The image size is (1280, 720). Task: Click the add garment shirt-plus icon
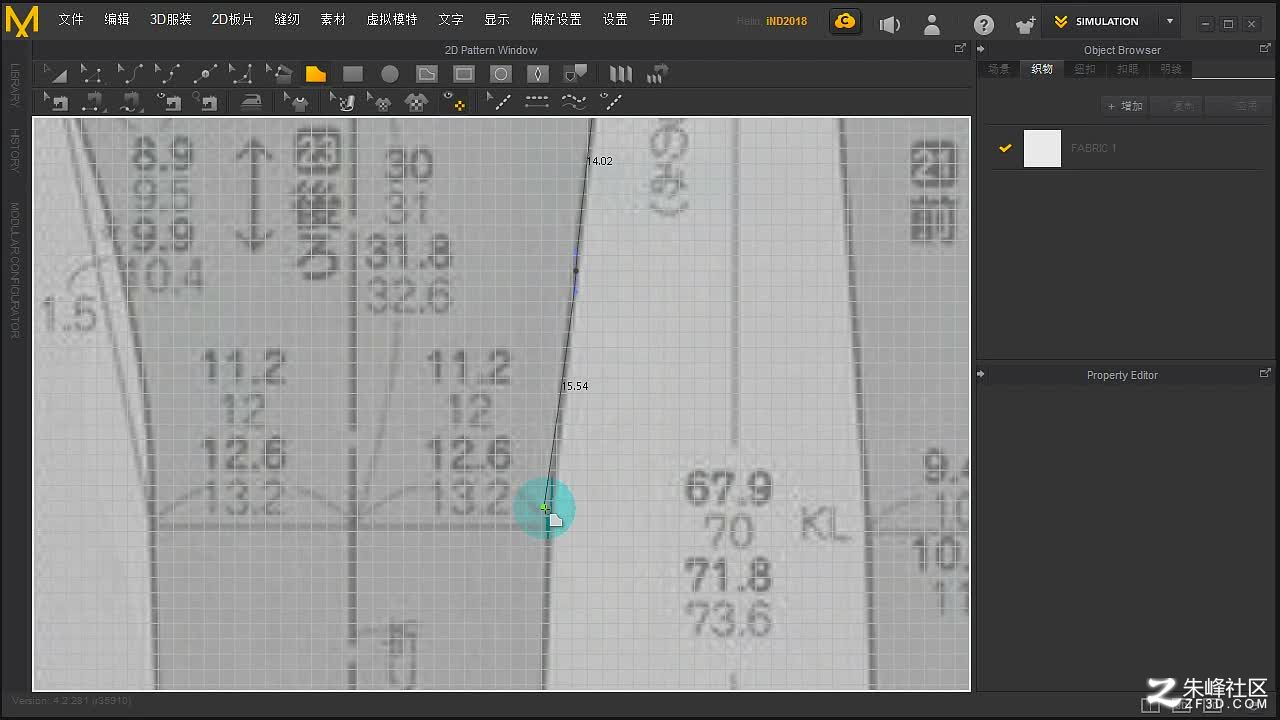click(1025, 23)
